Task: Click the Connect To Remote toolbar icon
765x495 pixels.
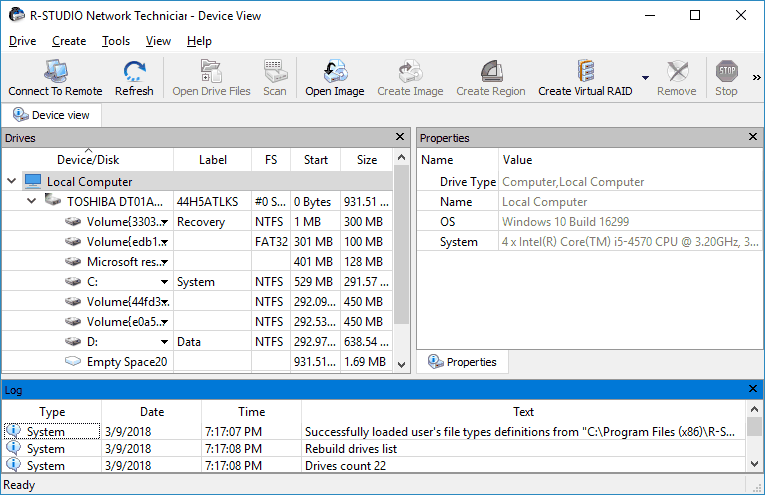Action: click(x=55, y=71)
